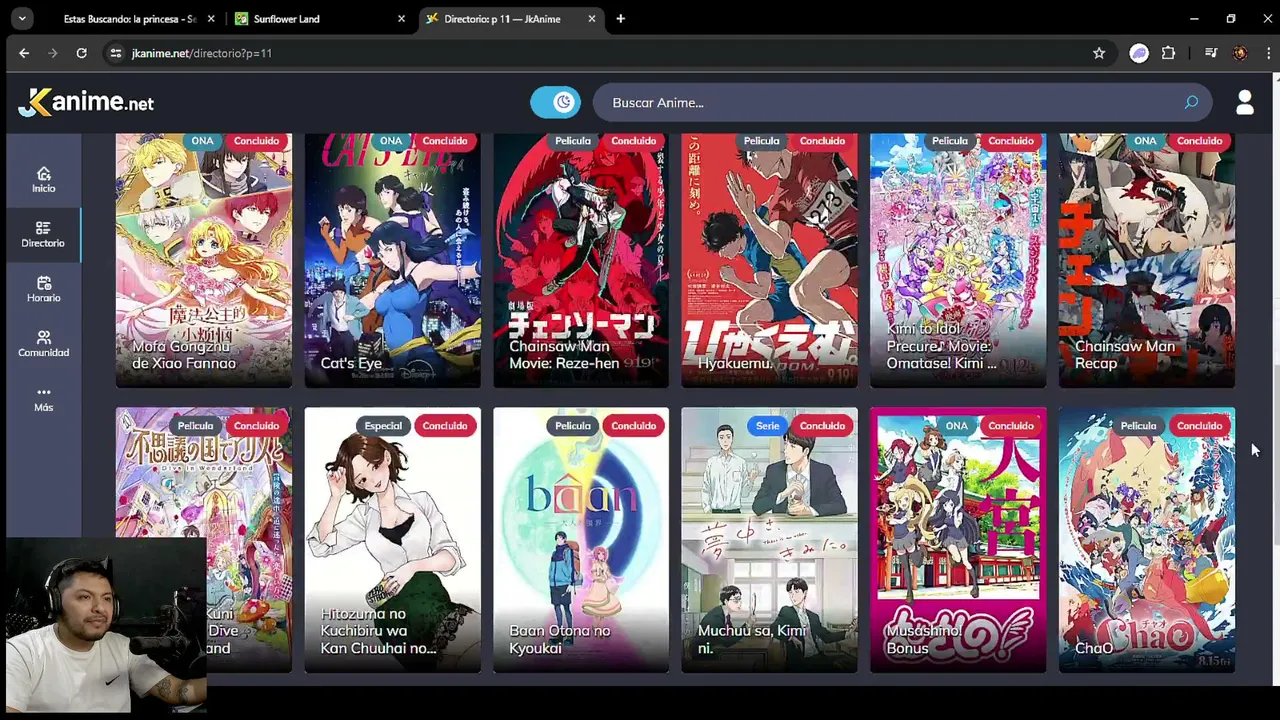Open the Chrome extensions puzzle menu
Viewport: 1280px width, 720px height.
pos(1168,53)
